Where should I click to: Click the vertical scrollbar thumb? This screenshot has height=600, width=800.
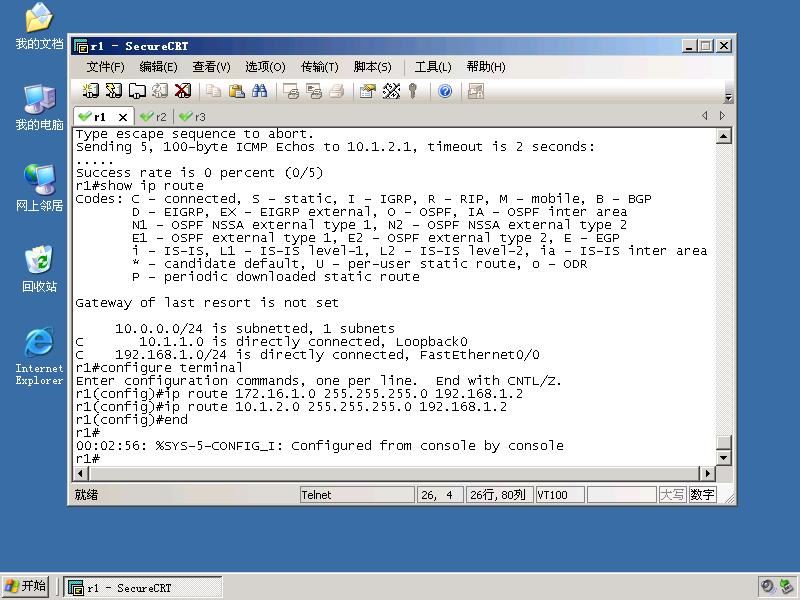click(723, 442)
